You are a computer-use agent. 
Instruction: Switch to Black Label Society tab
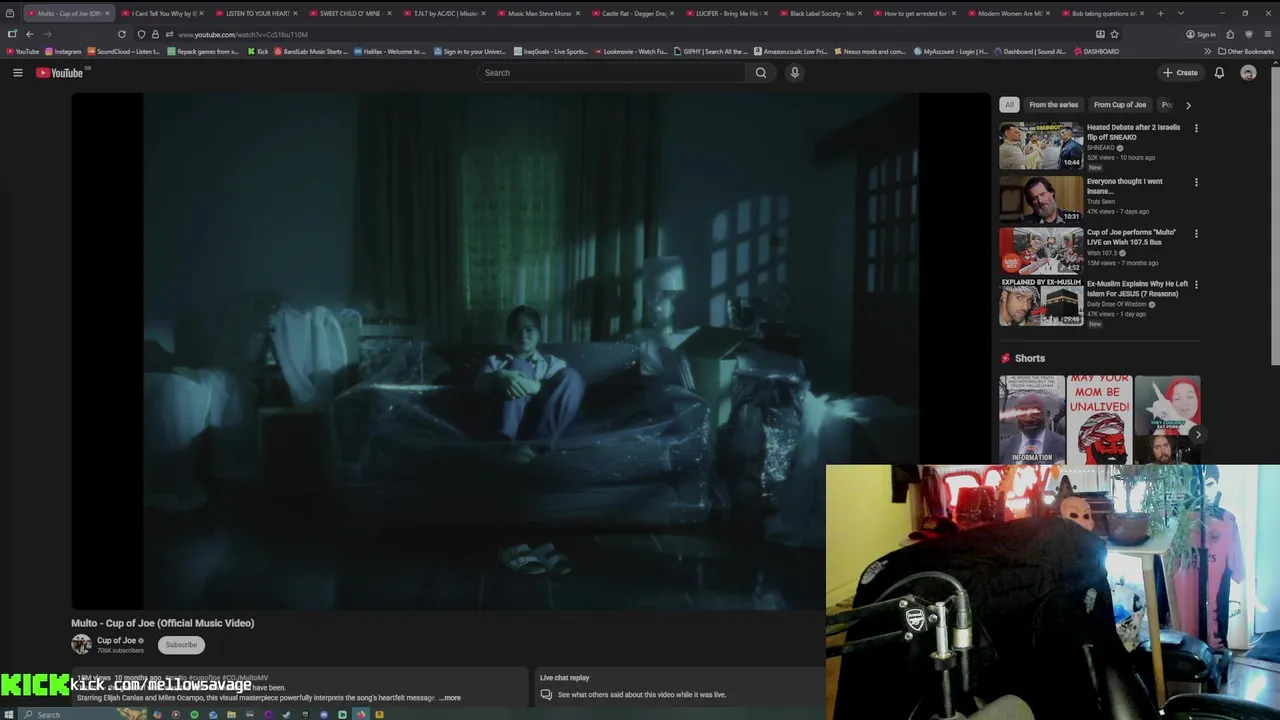coord(820,13)
